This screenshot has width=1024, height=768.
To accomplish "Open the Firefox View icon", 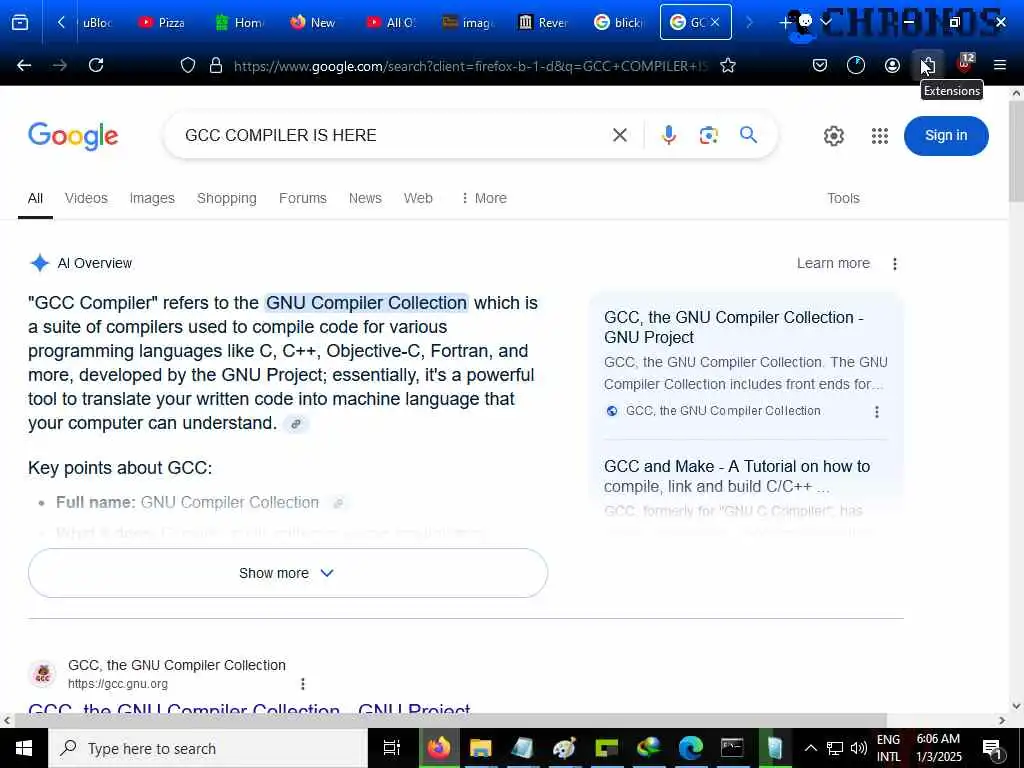I will [x=20, y=23].
